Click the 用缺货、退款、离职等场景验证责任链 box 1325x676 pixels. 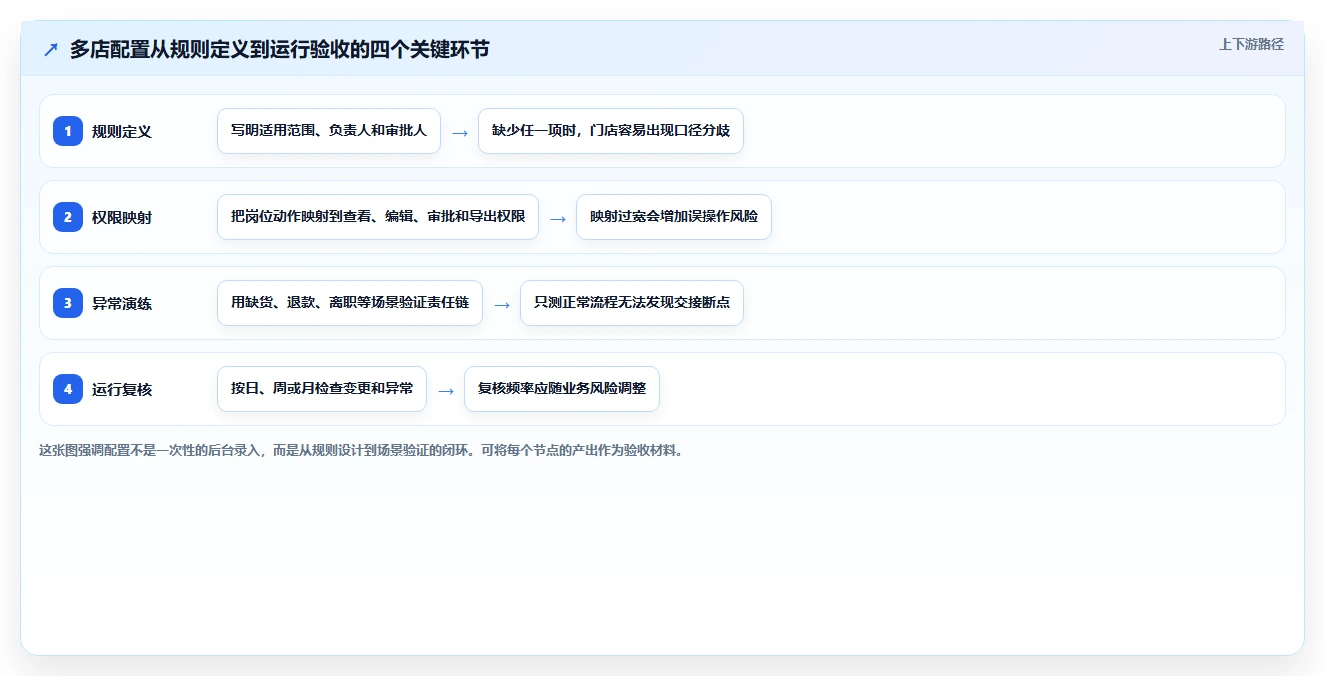click(350, 303)
